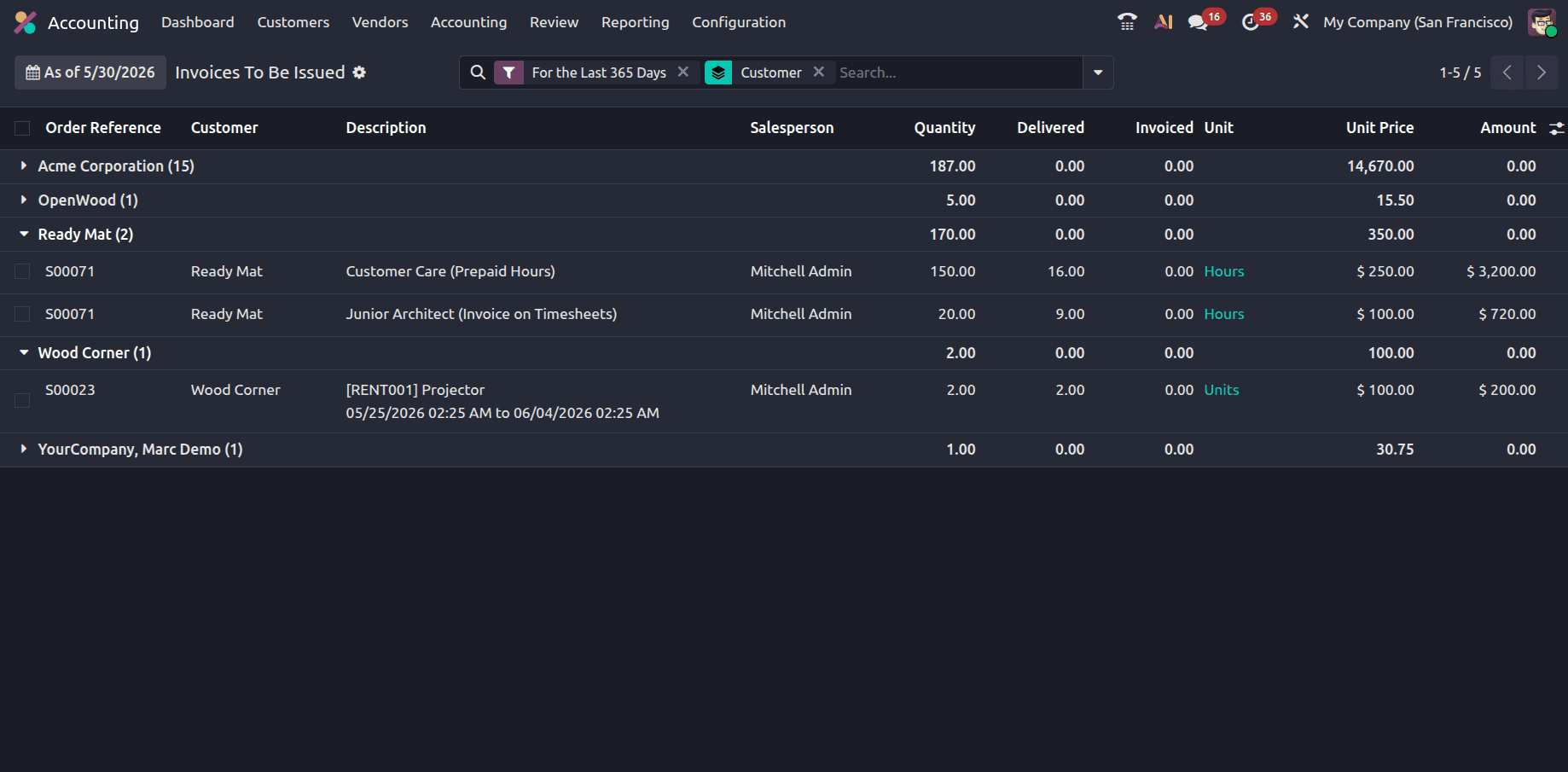Go to the previous page arrow

tap(1507, 73)
